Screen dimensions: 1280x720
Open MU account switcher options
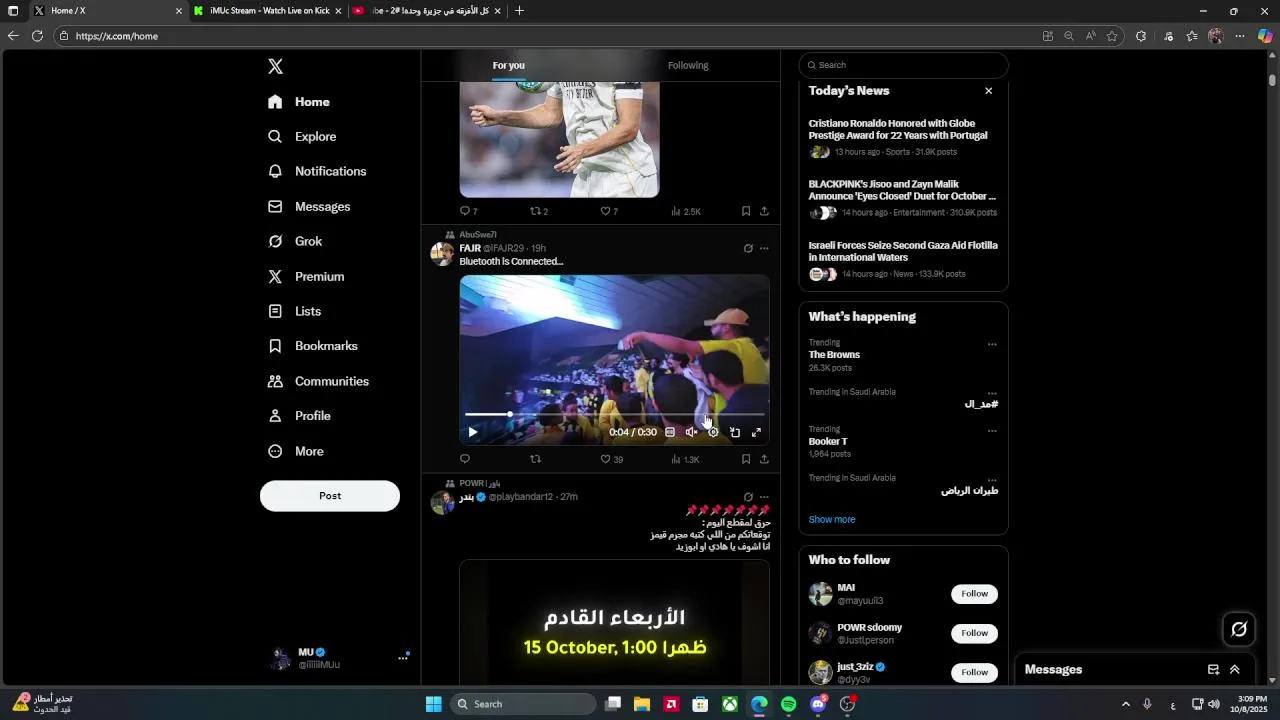coord(403,658)
